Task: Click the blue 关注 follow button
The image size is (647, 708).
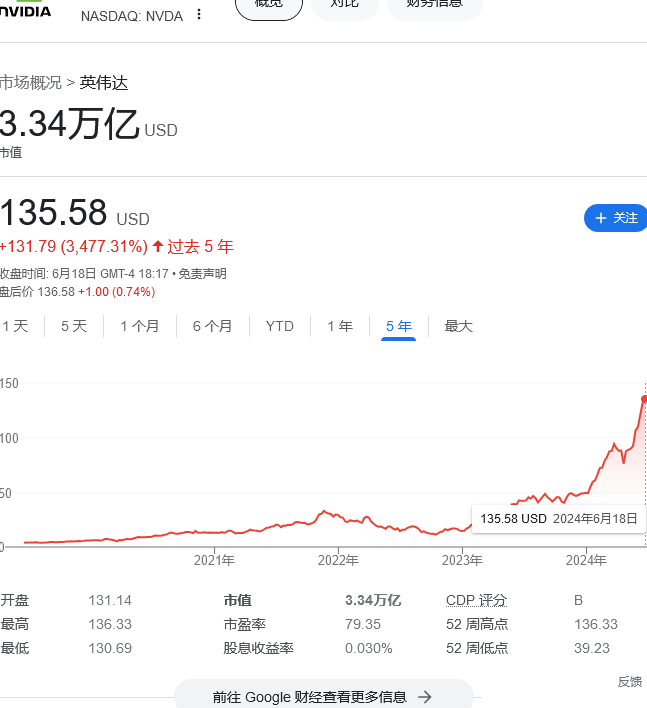Action: click(x=615, y=218)
